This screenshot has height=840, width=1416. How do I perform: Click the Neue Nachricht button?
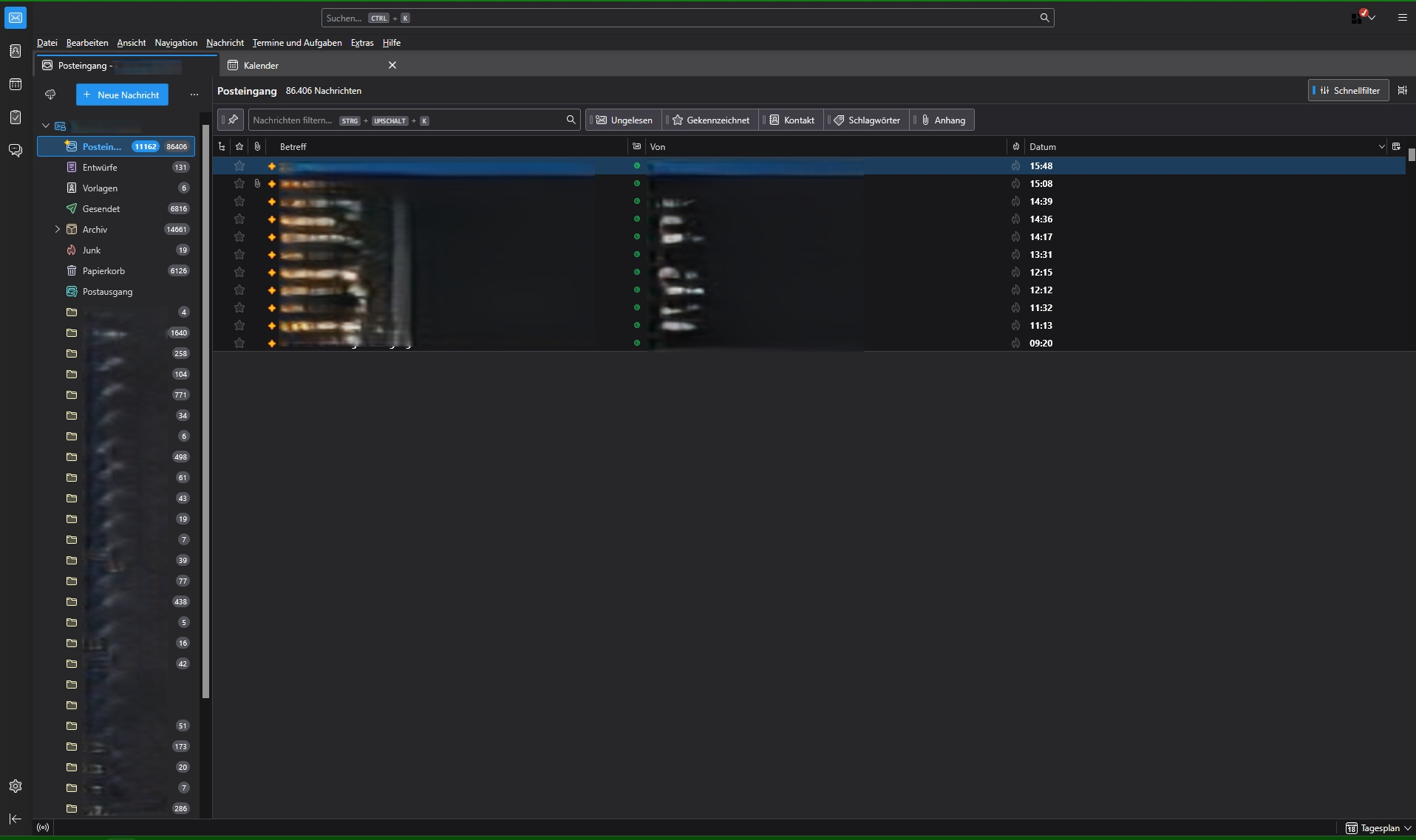pyautogui.click(x=122, y=95)
